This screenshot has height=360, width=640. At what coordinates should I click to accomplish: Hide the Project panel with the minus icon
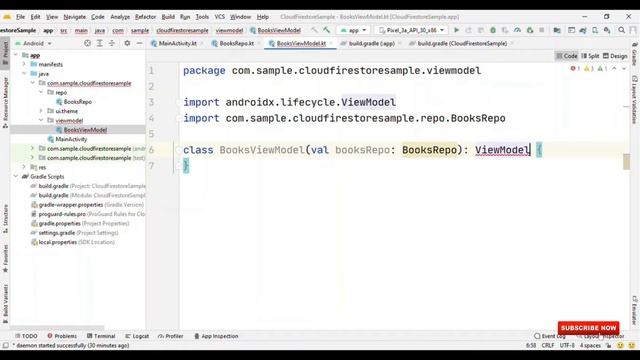tap(139, 43)
